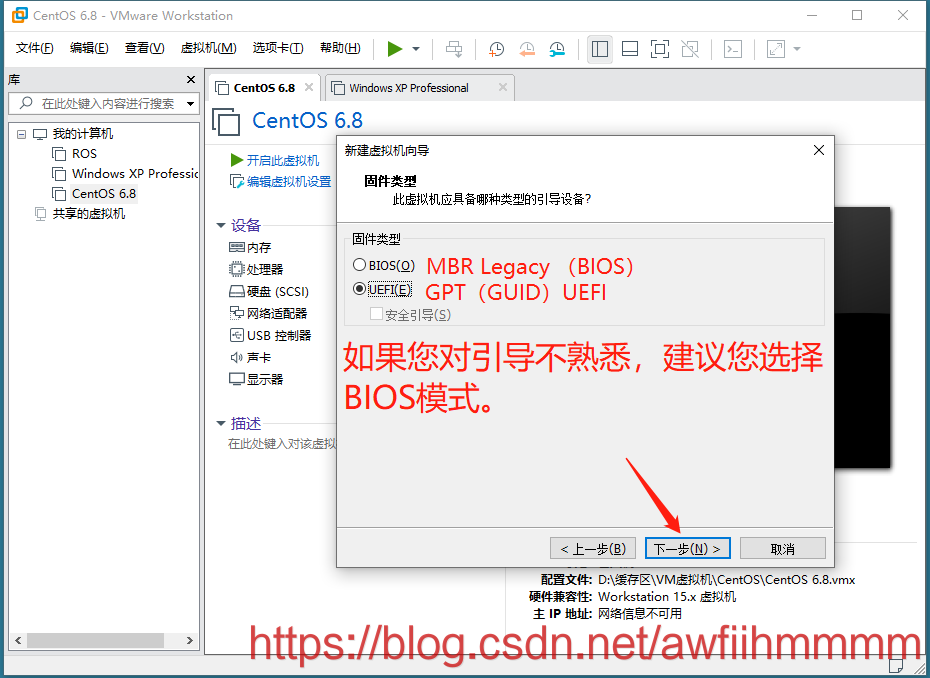930x678 pixels.
Task: Select the USB 控制器 device entry
Action: coord(270,335)
